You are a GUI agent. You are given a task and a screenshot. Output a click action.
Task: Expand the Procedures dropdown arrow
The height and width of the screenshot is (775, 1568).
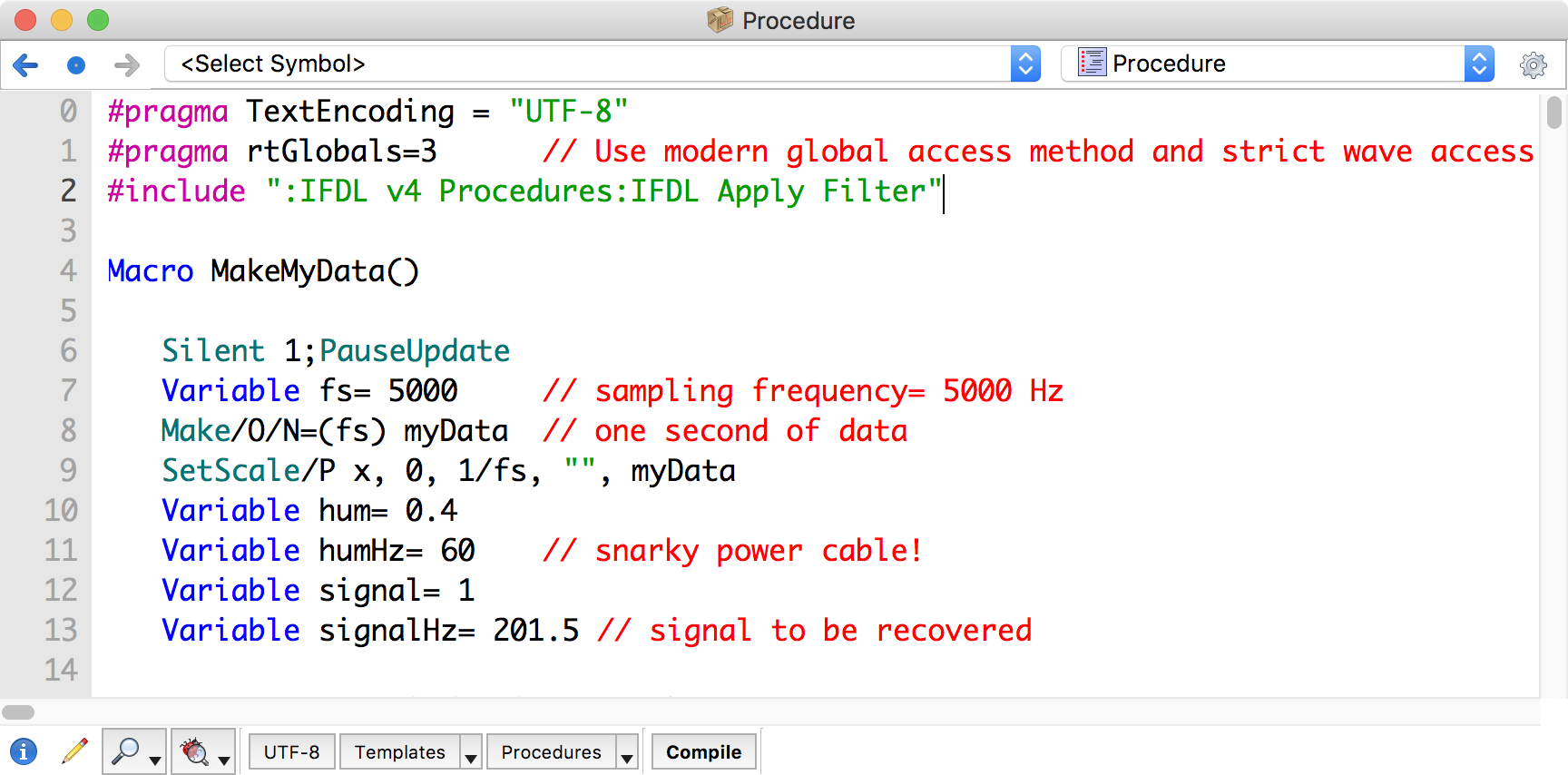(x=627, y=752)
